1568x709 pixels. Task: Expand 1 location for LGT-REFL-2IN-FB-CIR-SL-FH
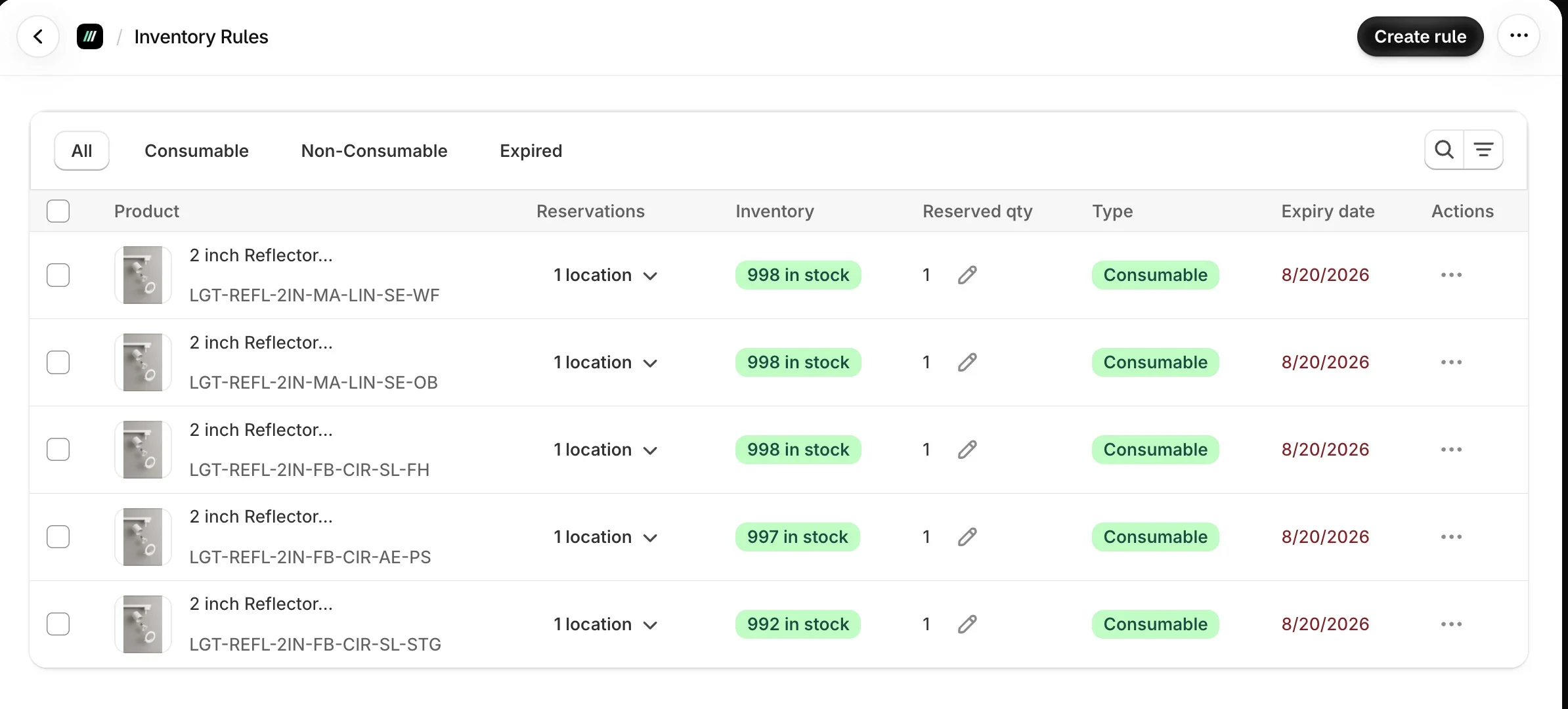(x=605, y=450)
